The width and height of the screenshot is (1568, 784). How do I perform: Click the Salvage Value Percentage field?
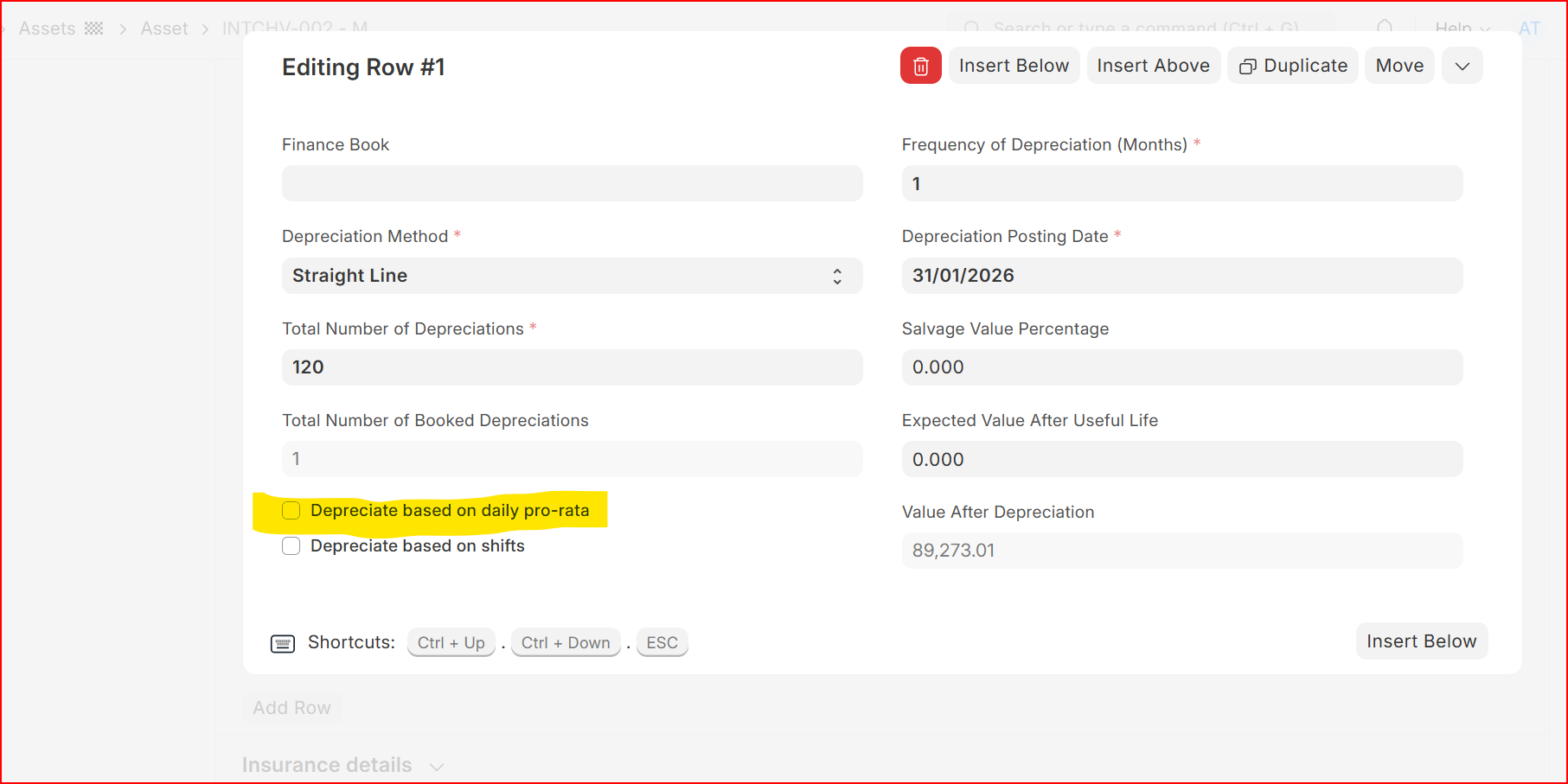[x=1181, y=367]
